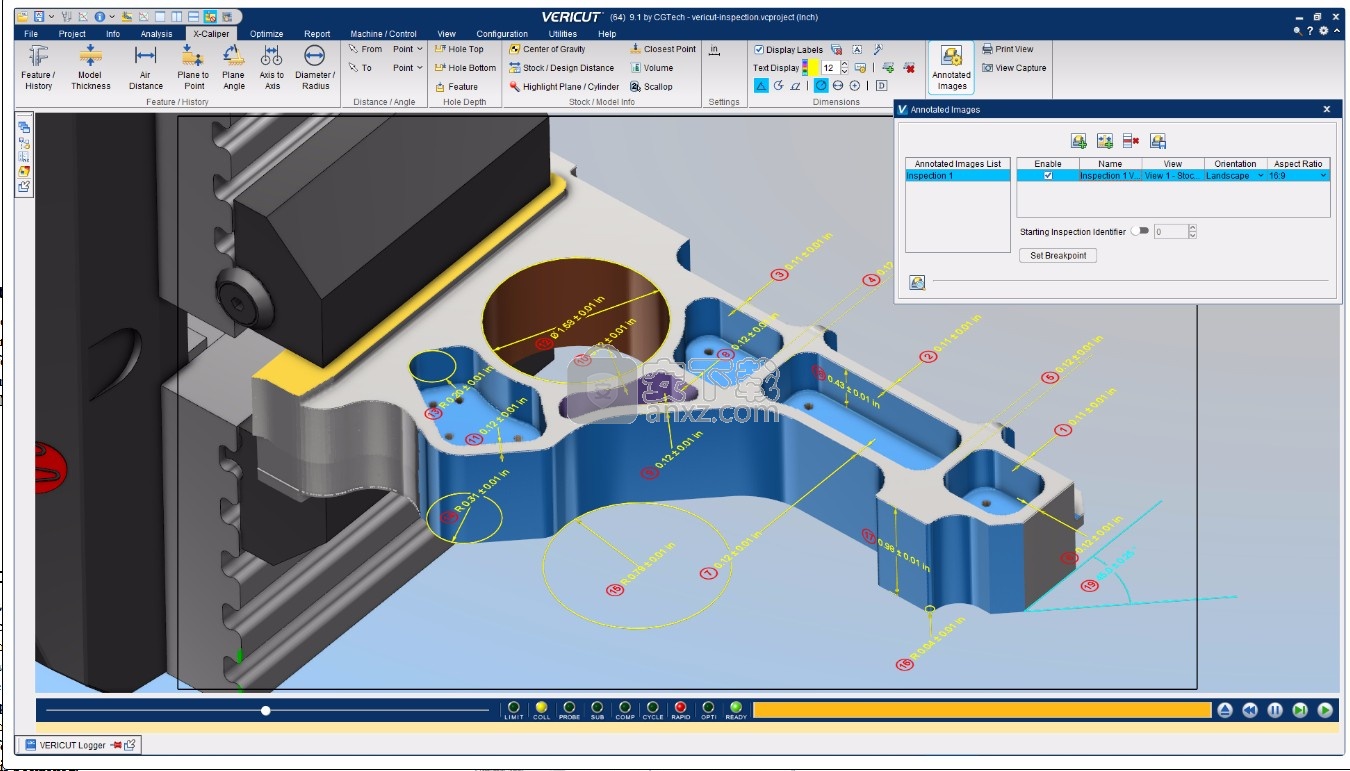
Task: Click Print View
Action: [1008, 49]
